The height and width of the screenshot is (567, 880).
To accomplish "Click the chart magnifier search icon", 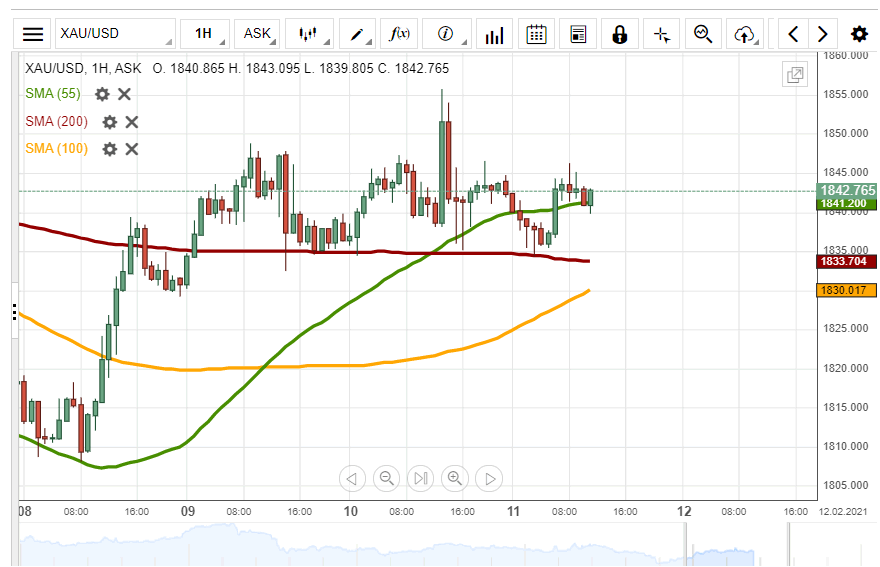I will point(703,34).
